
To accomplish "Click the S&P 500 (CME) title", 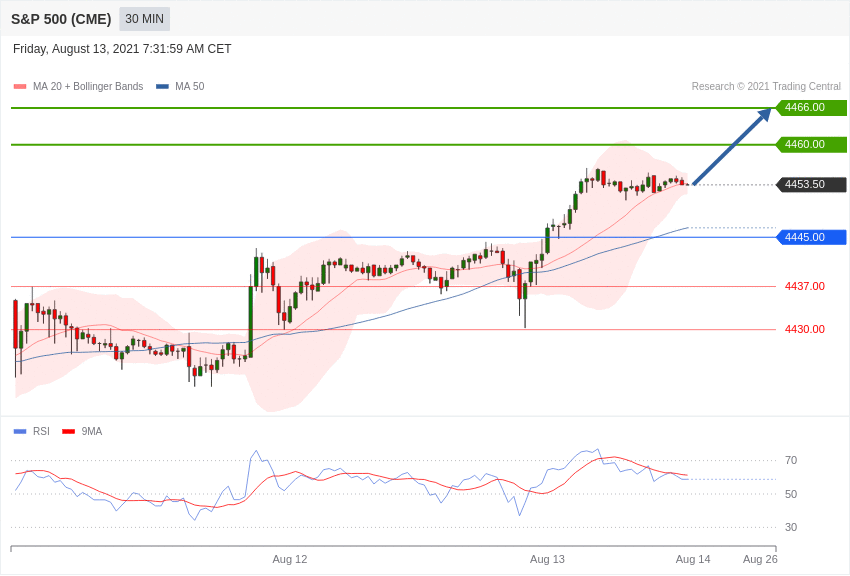I will (61, 19).
